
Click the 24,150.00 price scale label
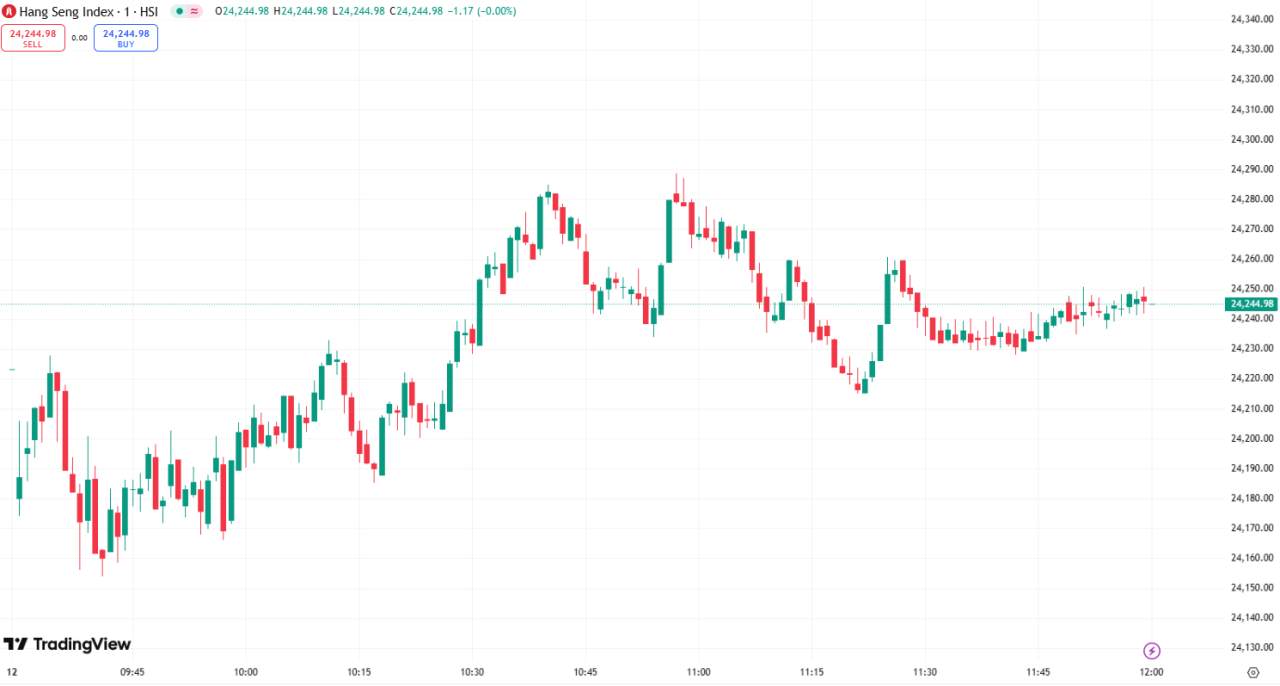click(x=1252, y=588)
